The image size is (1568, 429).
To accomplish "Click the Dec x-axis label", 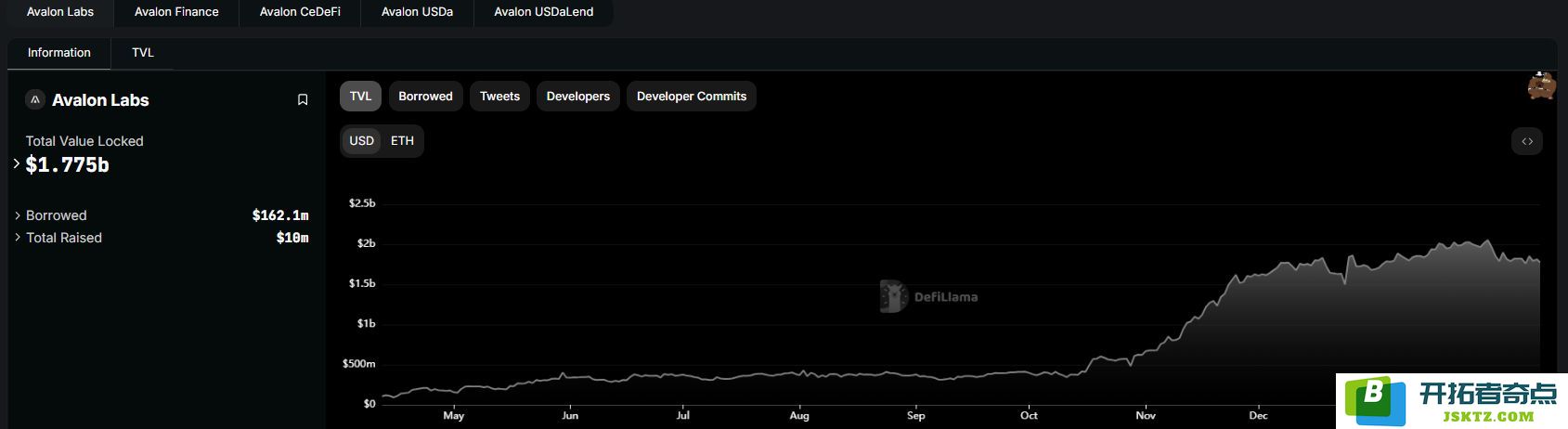I will pos(1259,416).
